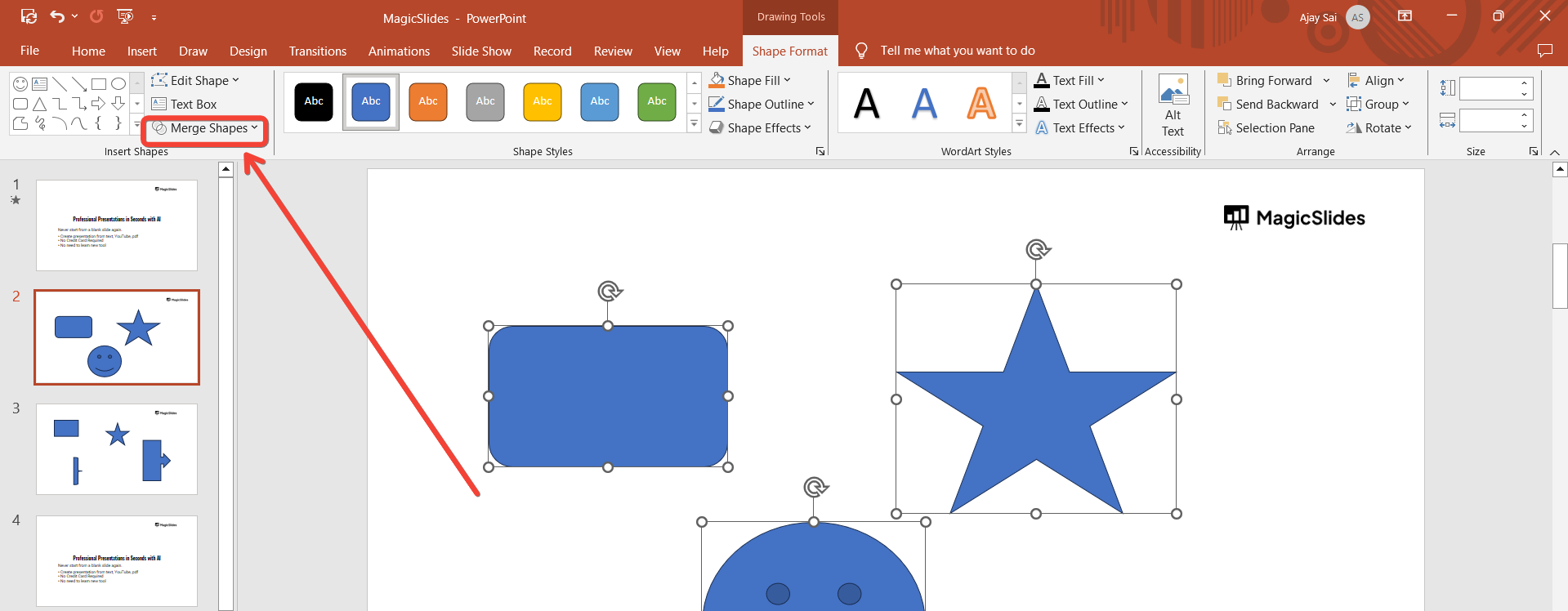Apply the orange shape style preset

[428, 102]
